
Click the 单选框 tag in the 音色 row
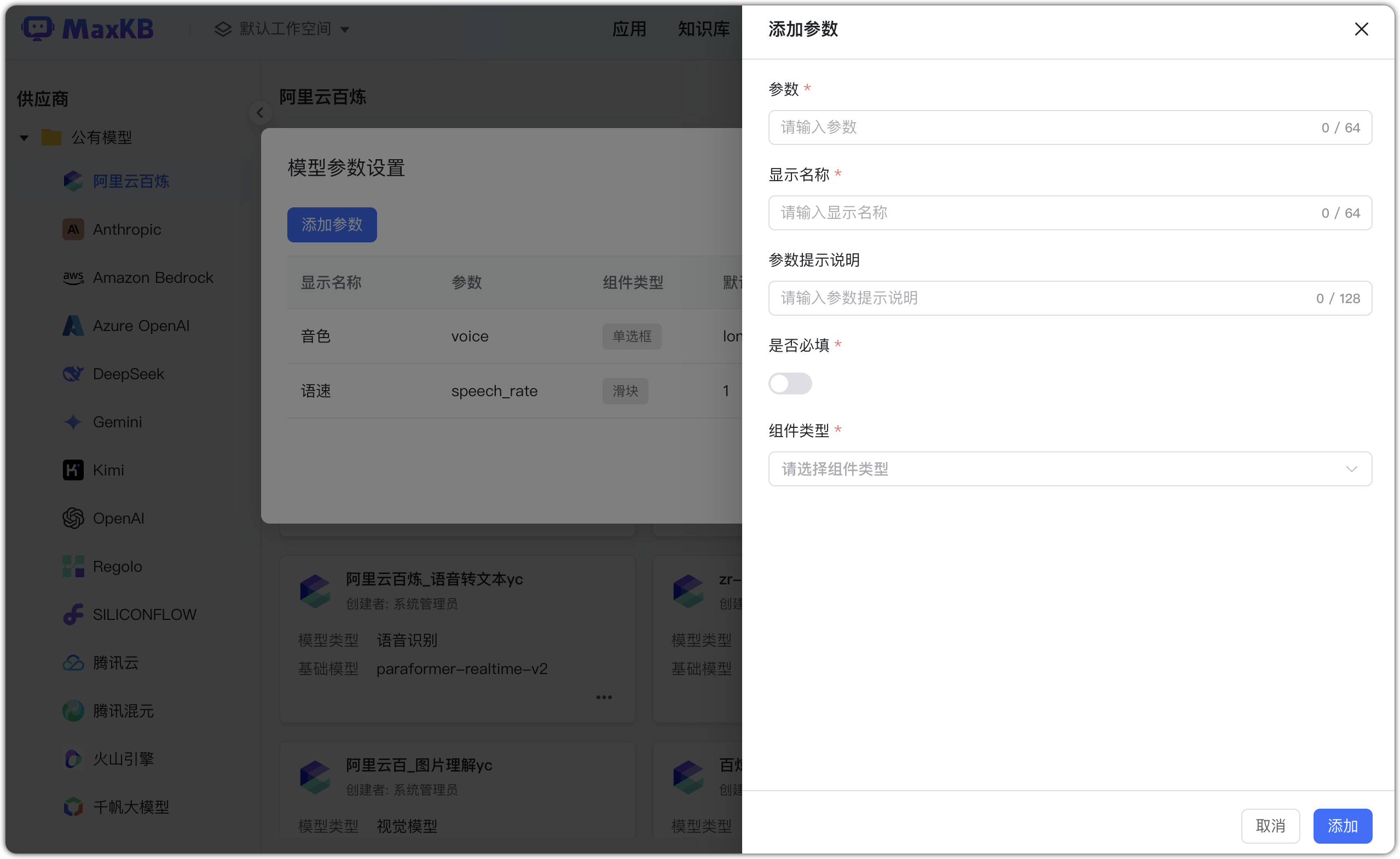(x=632, y=336)
